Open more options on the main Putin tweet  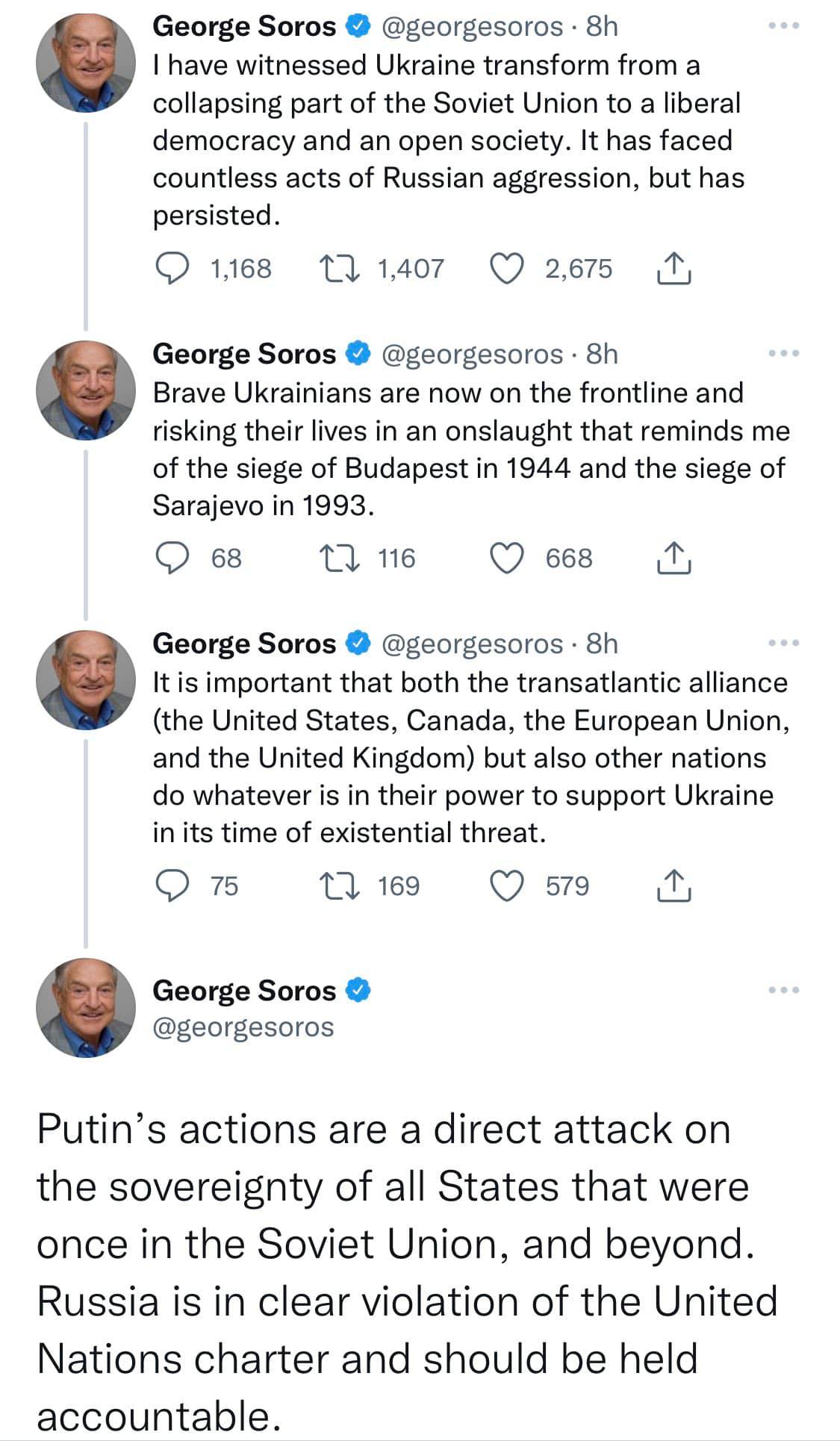click(784, 991)
